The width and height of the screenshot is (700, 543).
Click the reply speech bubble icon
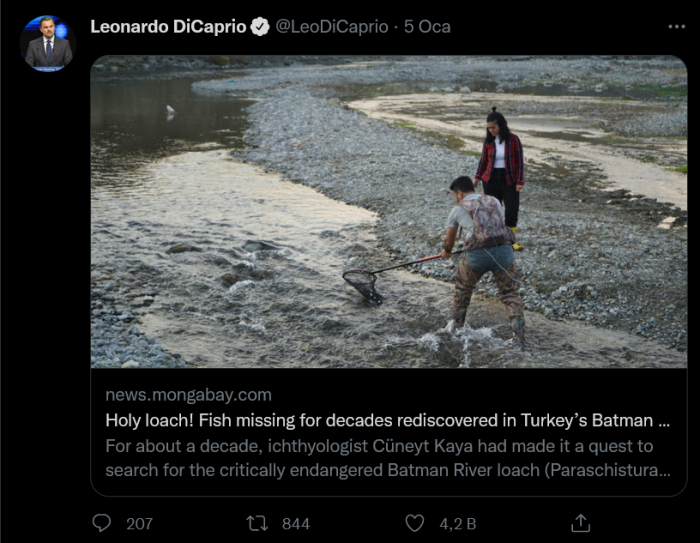102,523
